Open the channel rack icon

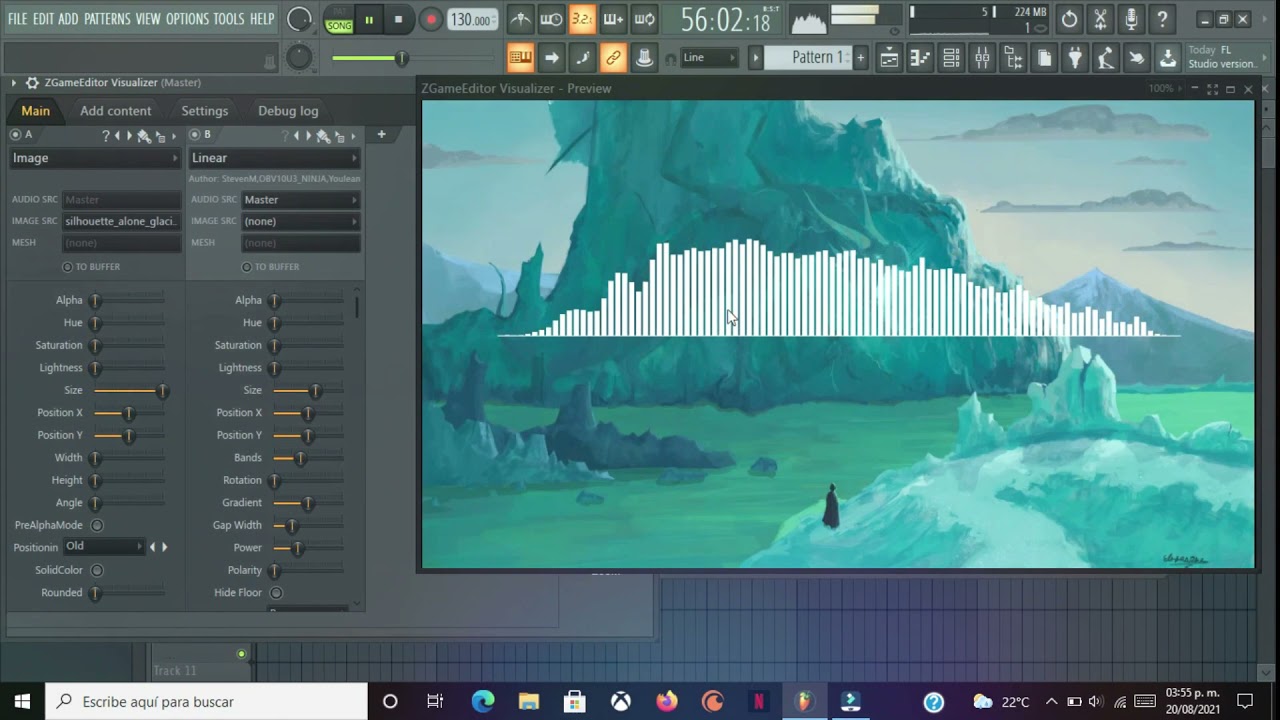[x=951, y=58]
